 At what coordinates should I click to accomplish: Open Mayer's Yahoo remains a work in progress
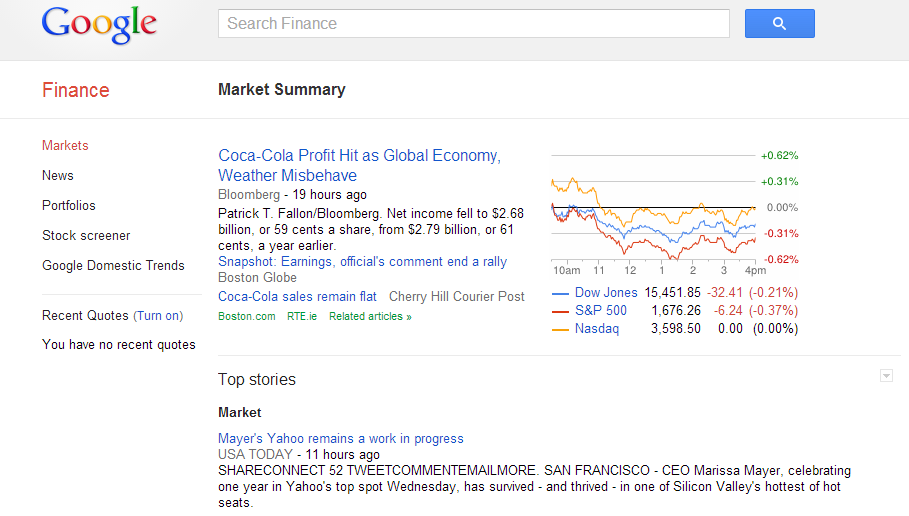(340, 439)
